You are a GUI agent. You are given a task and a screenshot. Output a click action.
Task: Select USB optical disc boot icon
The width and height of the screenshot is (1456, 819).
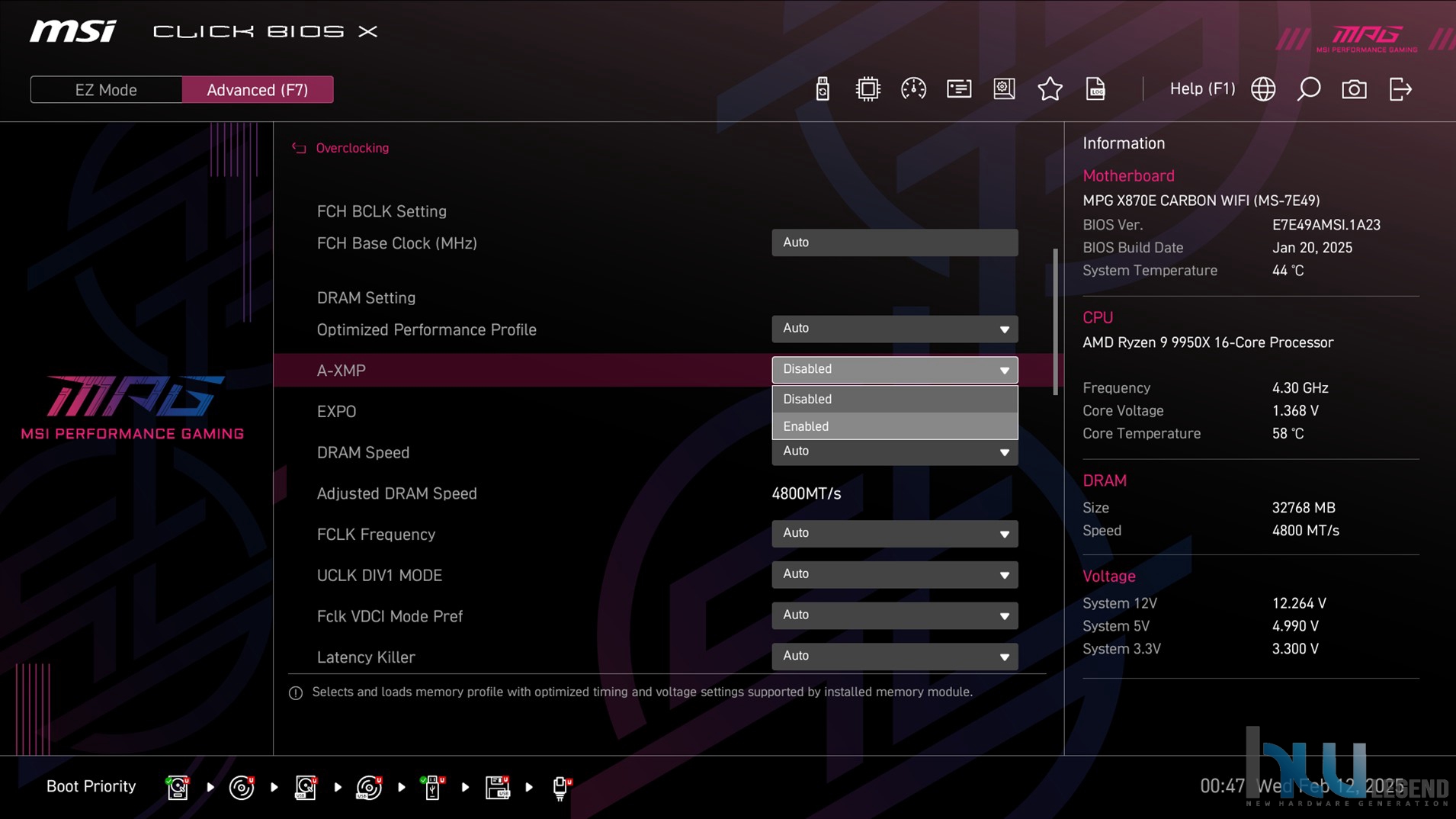tap(369, 787)
